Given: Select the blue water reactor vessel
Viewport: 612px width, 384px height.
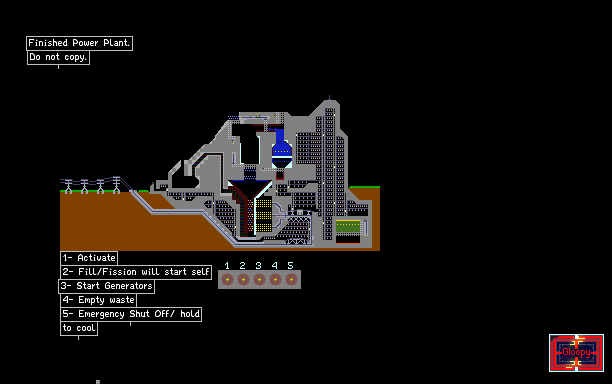Looking at the screenshot, I should pos(282,151).
